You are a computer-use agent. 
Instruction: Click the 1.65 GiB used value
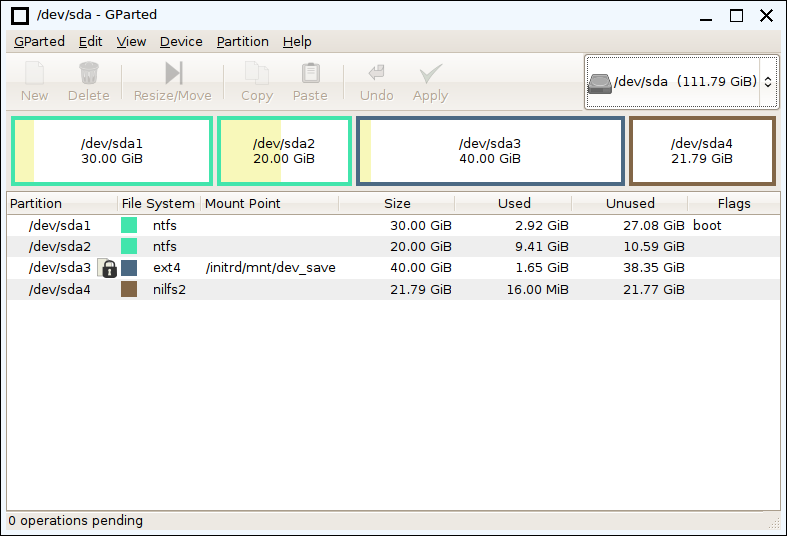542,268
